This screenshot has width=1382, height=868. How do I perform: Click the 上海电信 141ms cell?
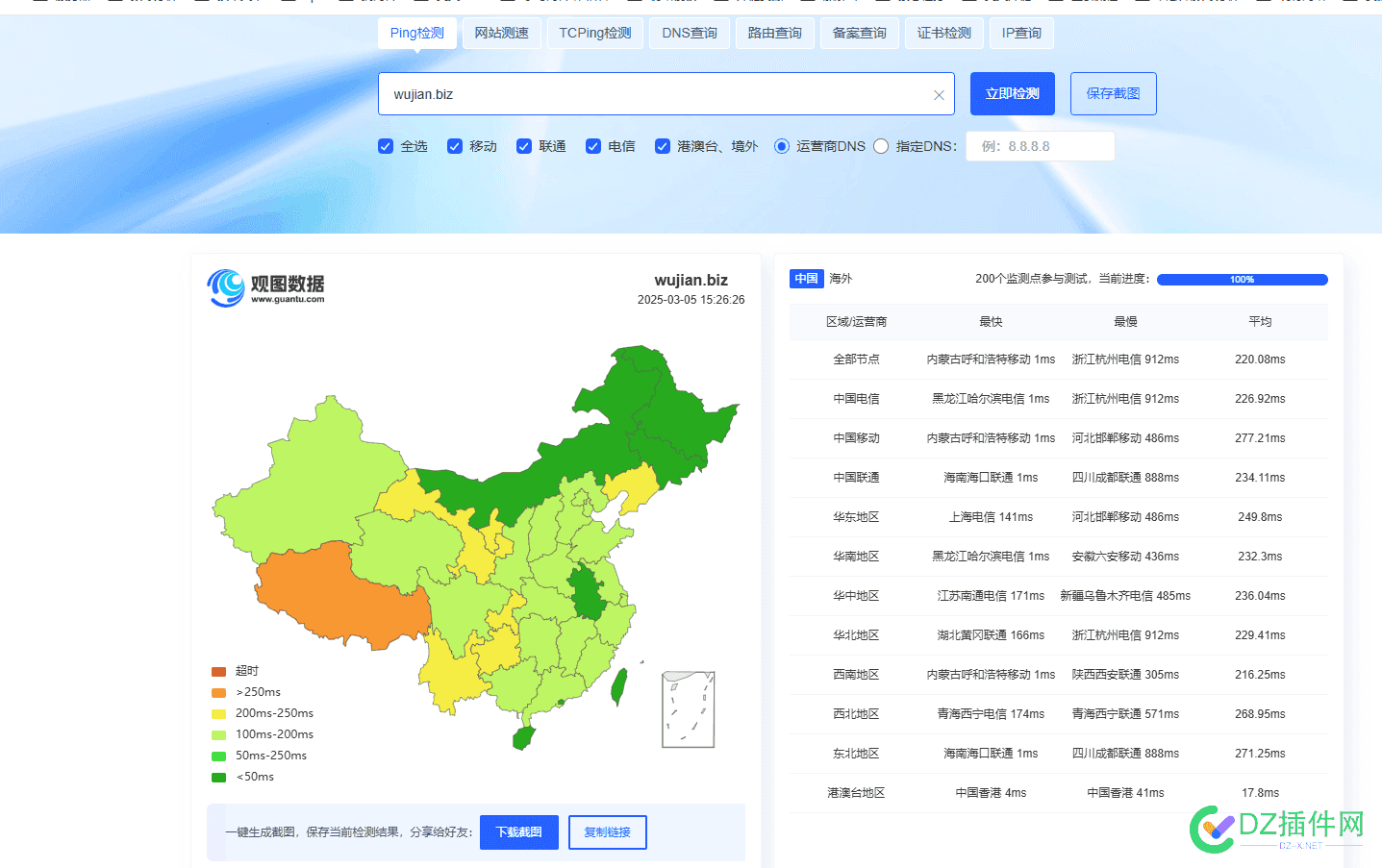click(x=991, y=517)
